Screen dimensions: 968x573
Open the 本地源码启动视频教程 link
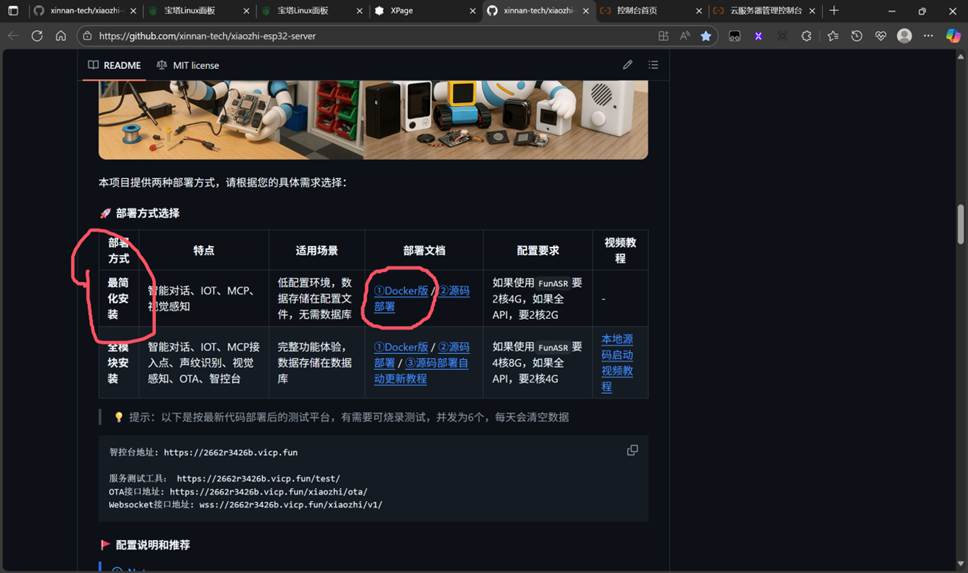pos(616,355)
